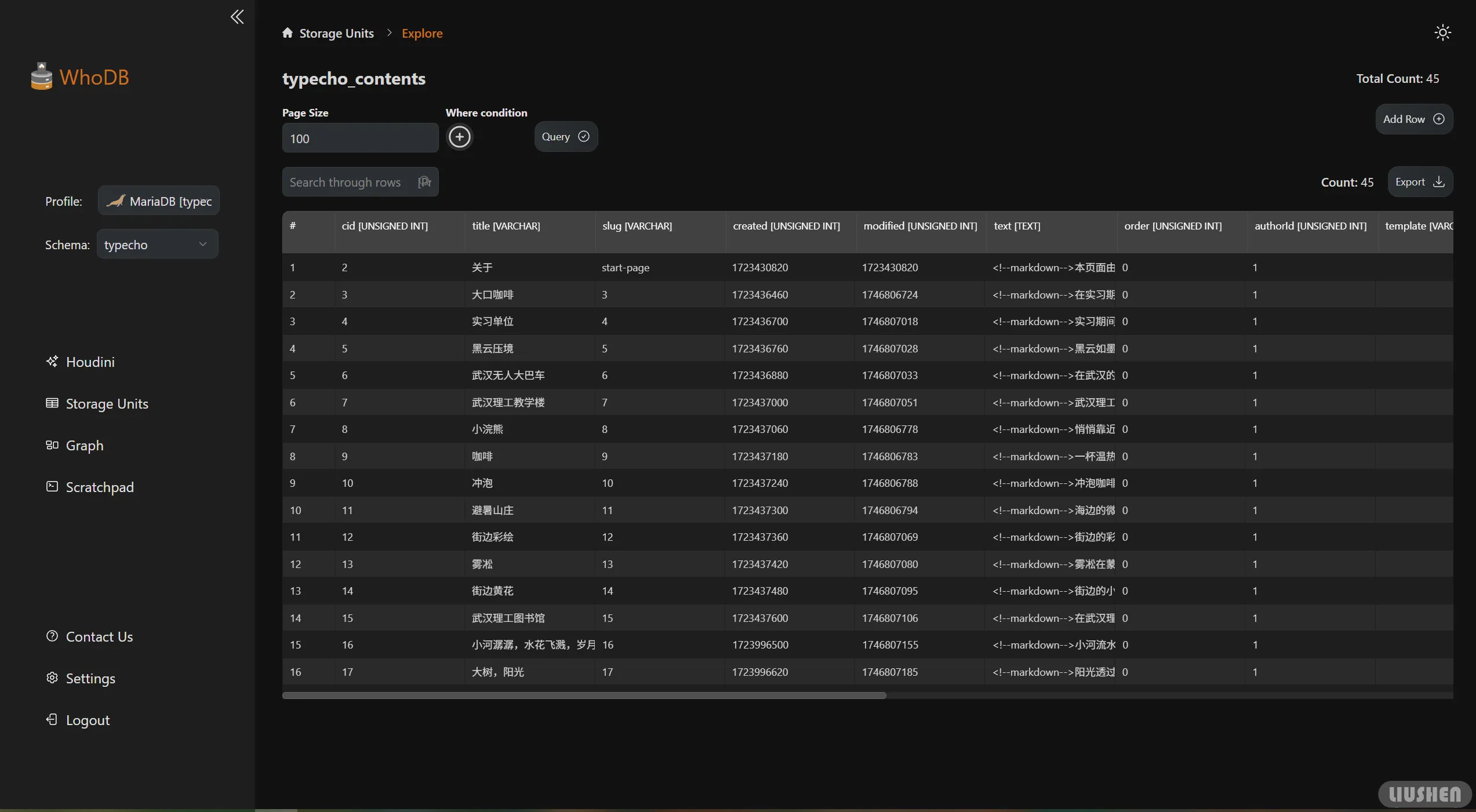Expand the Schema typecho dropdown
Screen dimensions: 1476x812
tap(157, 245)
